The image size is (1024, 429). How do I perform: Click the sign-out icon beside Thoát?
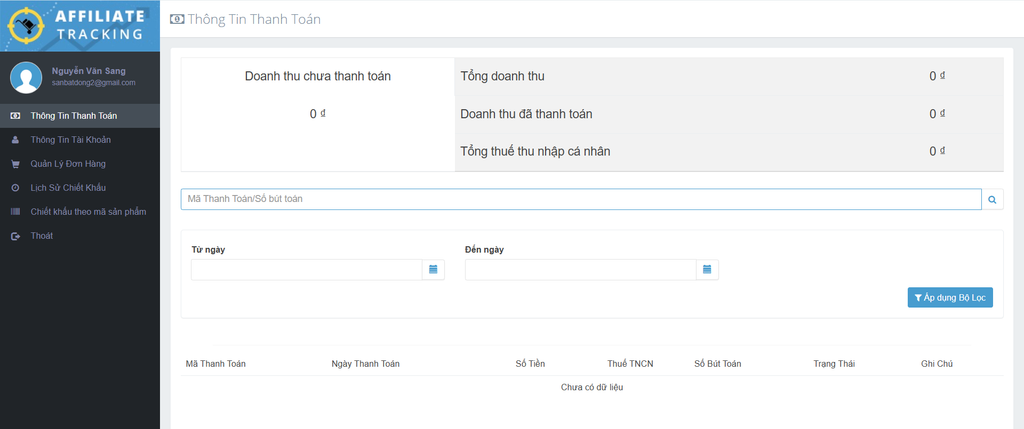pos(15,236)
